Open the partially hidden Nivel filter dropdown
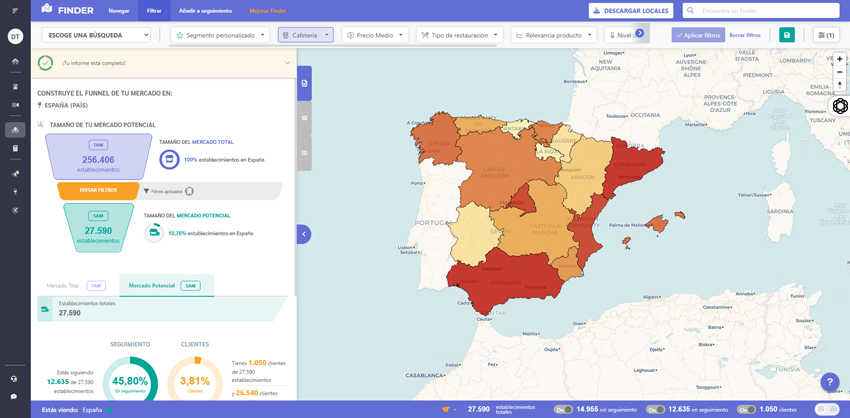This screenshot has width=850, height=418. point(620,35)
